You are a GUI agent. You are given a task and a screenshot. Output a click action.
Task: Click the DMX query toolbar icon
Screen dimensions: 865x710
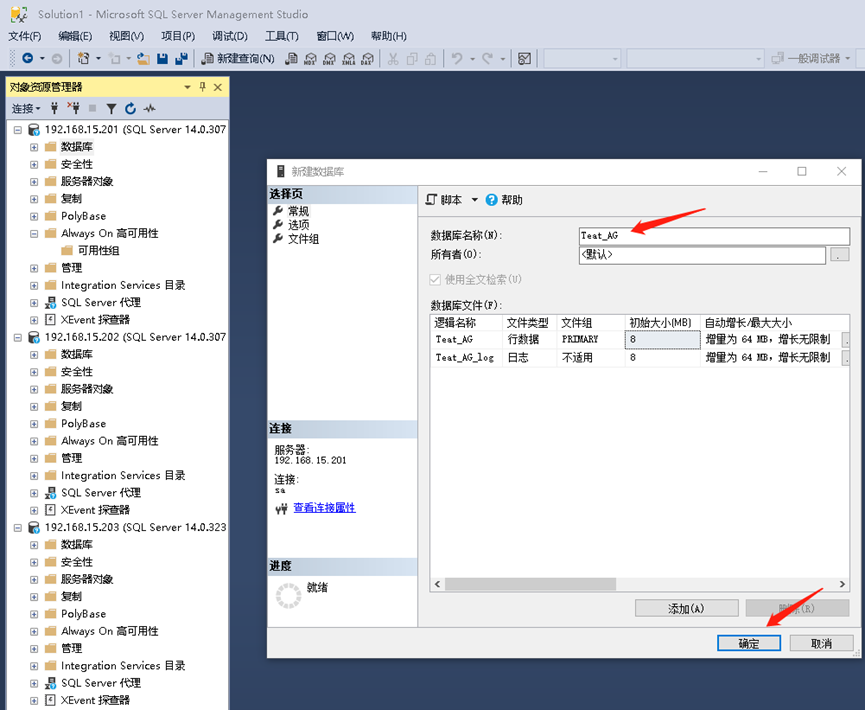click(329, 58)
